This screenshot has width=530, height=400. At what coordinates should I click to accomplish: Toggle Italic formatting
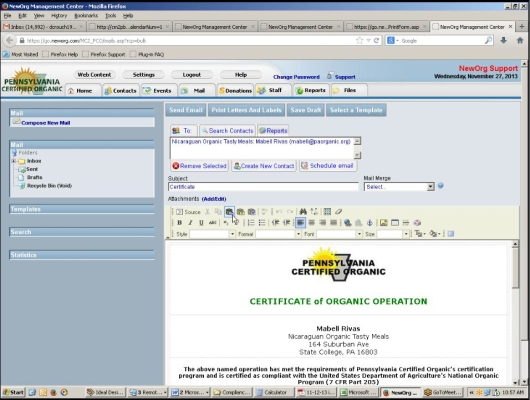tap(190, 223)
